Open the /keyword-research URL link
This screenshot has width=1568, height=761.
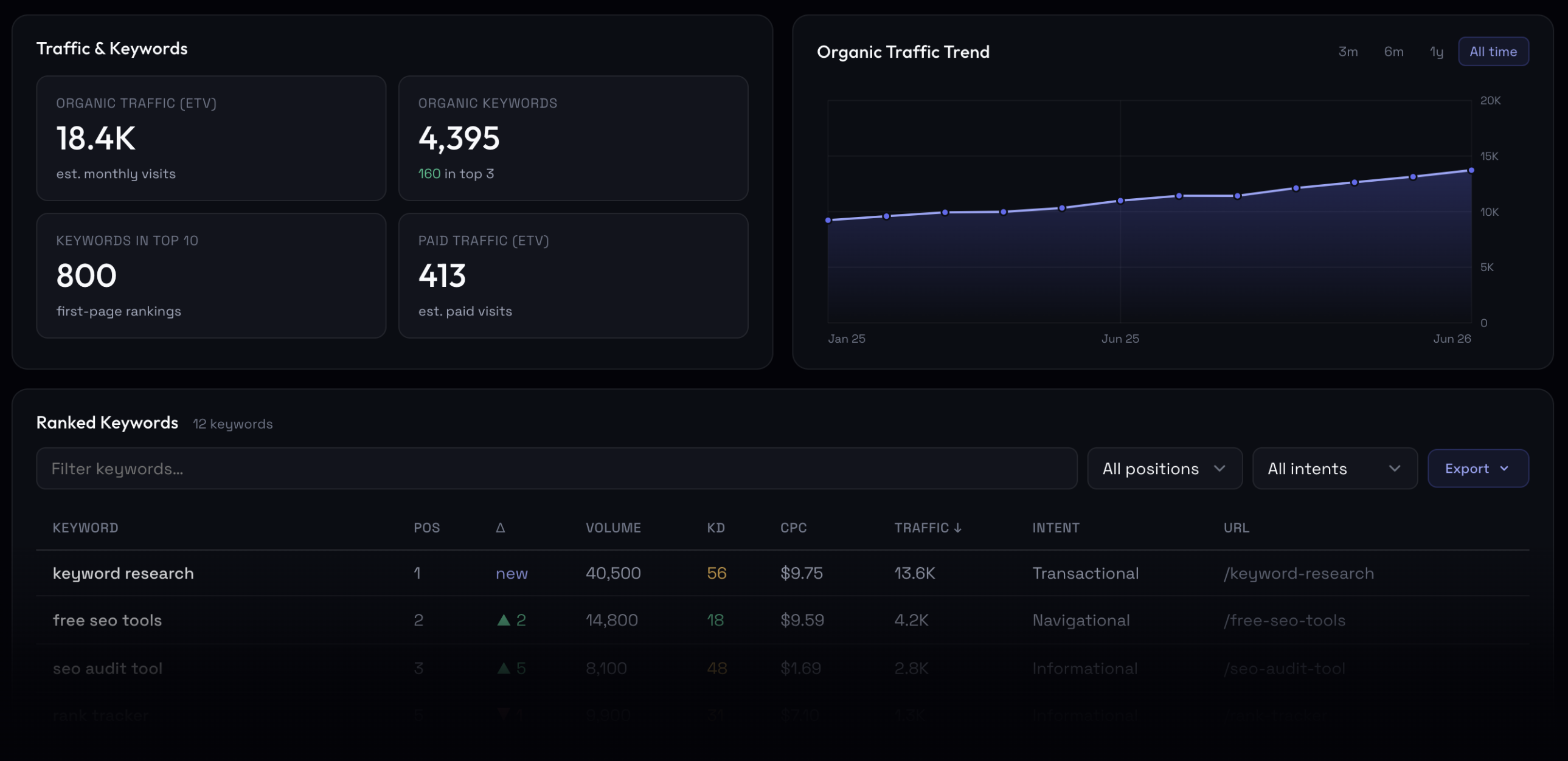(x=1299, y=573)
